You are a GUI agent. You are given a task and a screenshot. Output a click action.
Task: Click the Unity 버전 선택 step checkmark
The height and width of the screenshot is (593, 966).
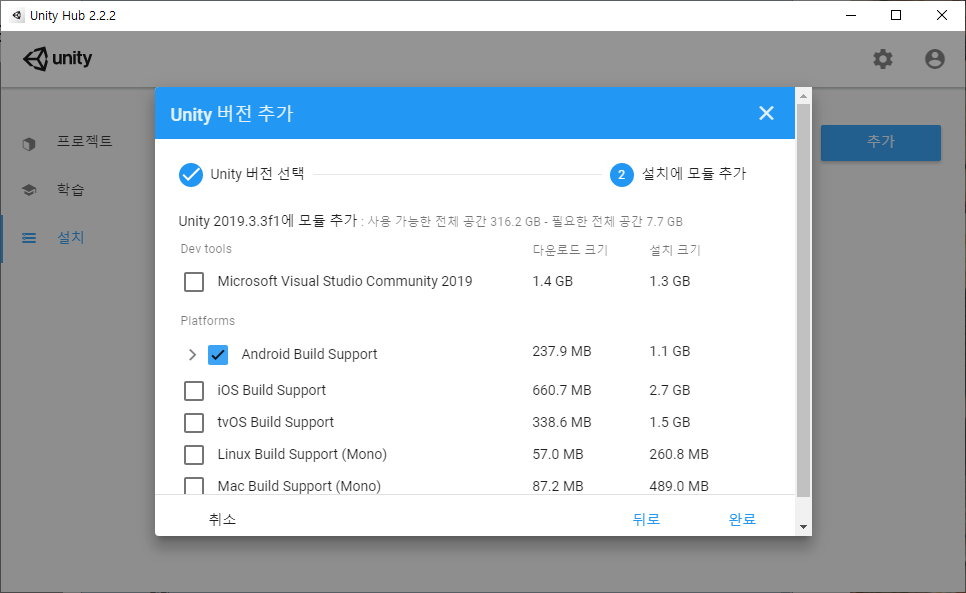coord(189,174)
